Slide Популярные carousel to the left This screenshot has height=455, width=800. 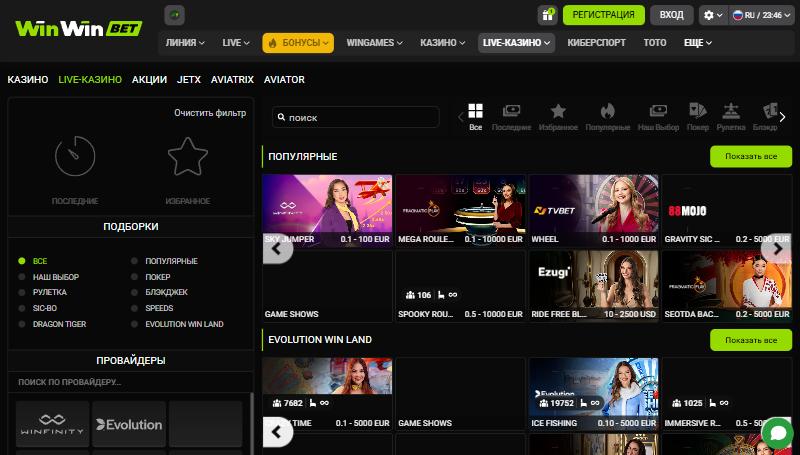(277, 248)
